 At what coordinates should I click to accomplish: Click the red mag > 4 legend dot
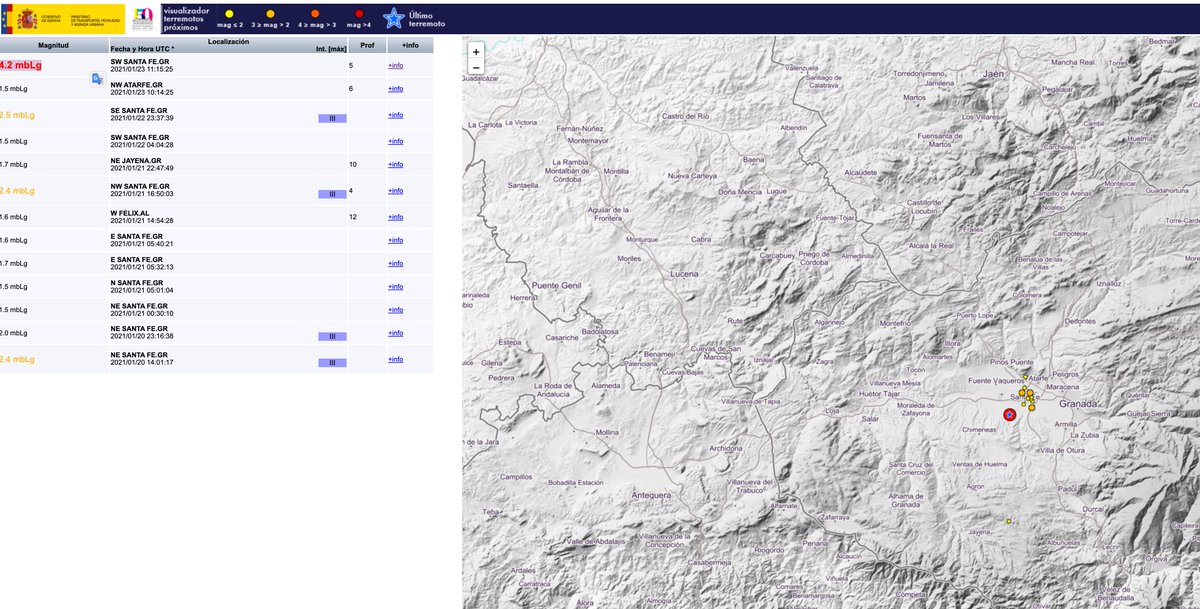click(359, 14)
